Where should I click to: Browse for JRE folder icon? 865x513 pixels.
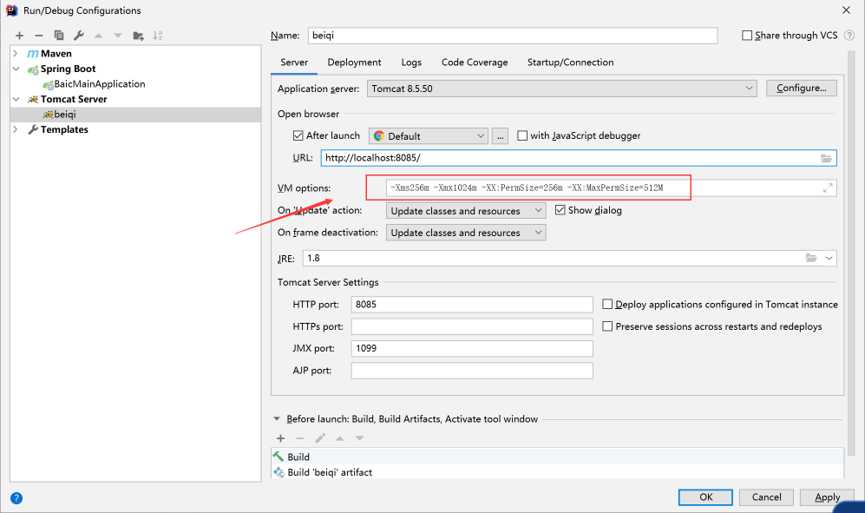[x=811, y=258]
